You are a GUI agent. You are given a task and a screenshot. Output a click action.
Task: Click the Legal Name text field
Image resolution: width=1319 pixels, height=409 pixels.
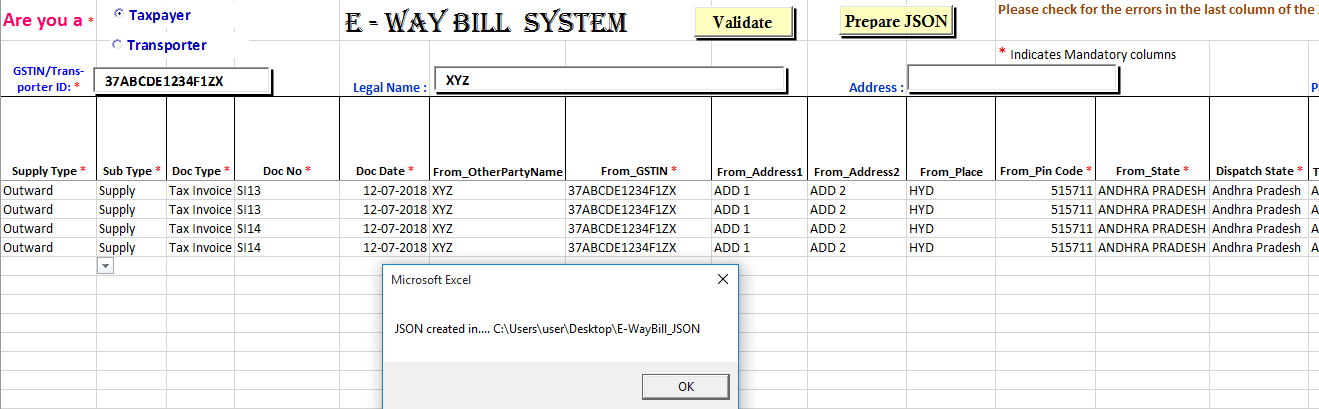click(x=610, y=80)
